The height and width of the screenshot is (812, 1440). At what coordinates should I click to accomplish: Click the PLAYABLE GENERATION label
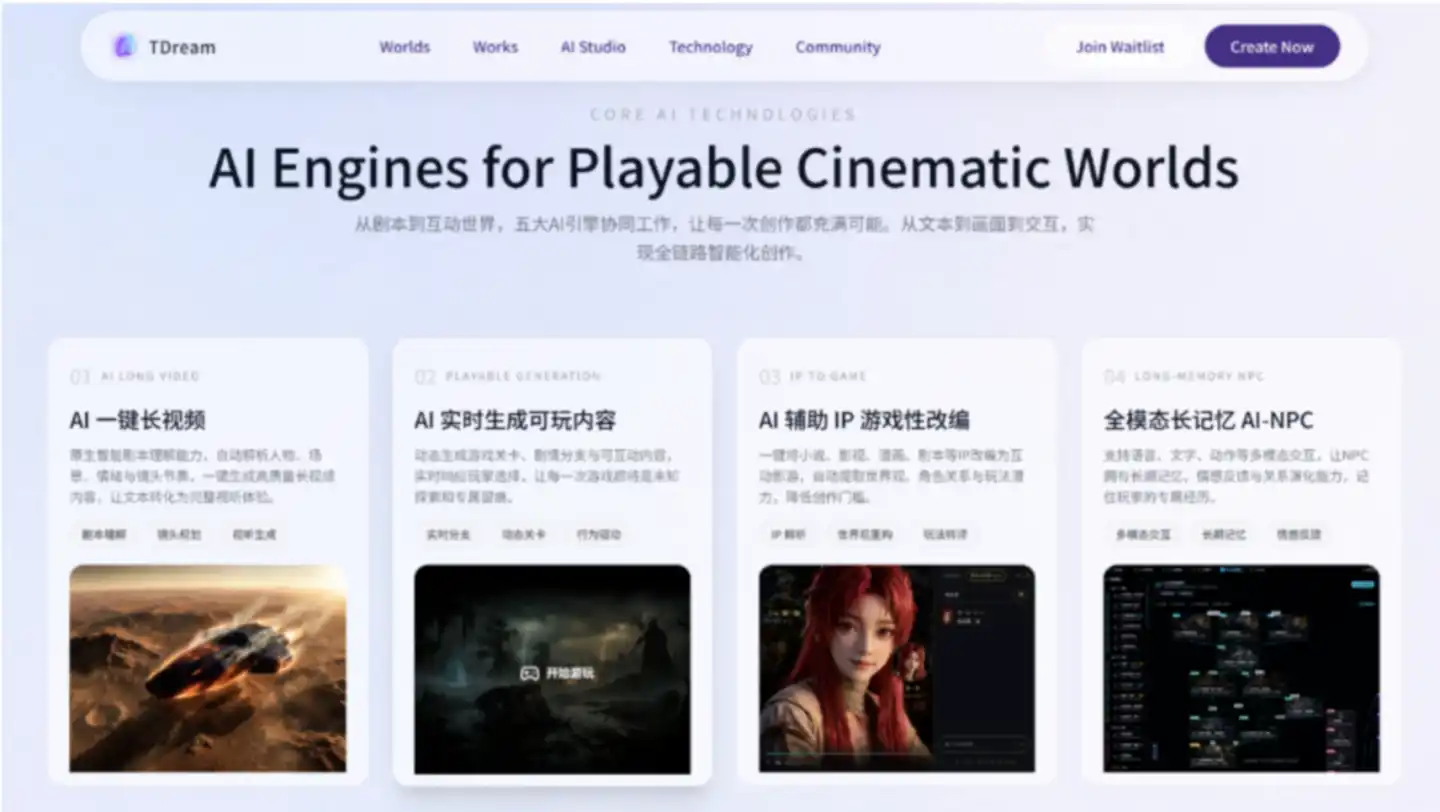coord(523,376)
